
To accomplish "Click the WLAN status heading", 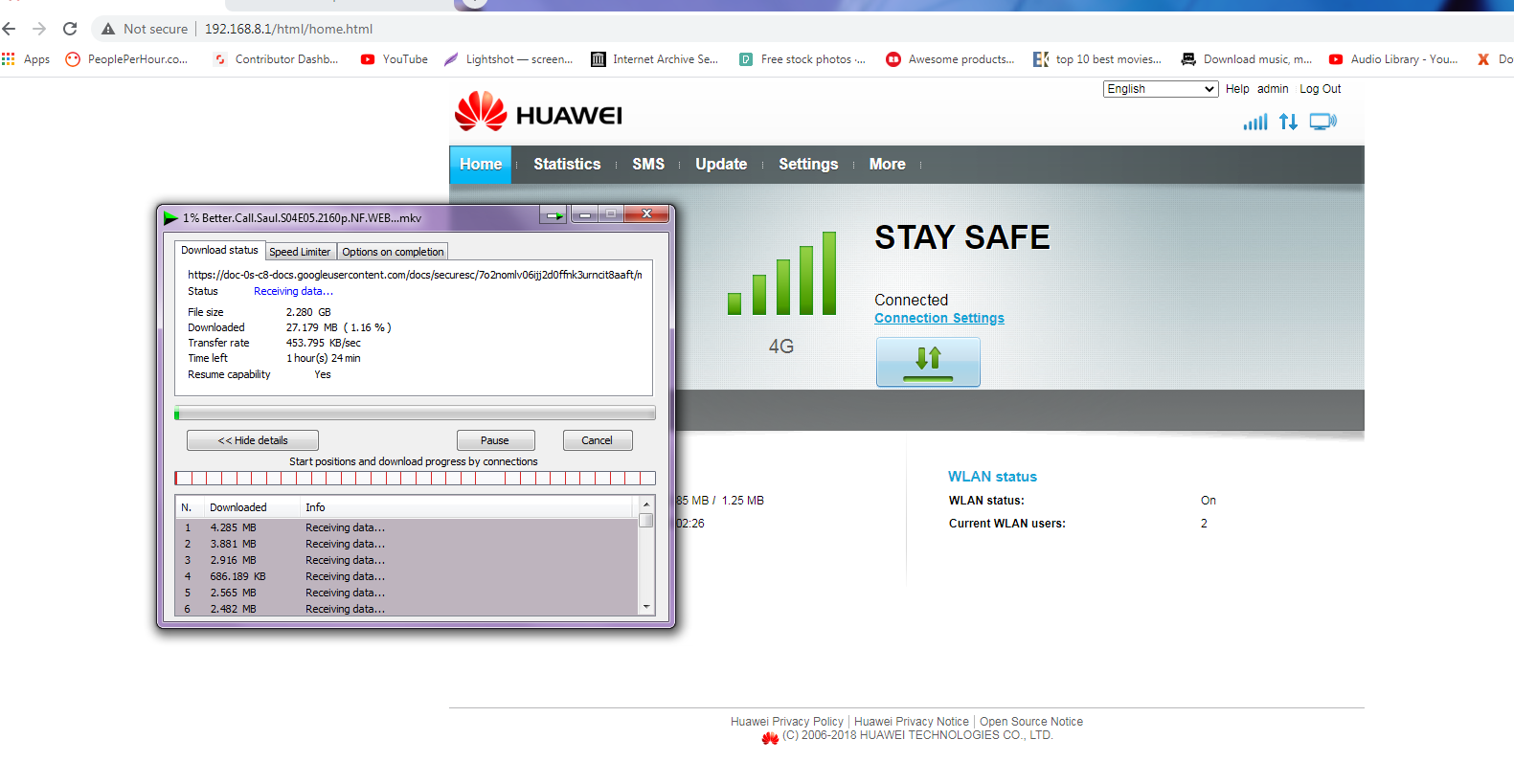I will point(992,477).
